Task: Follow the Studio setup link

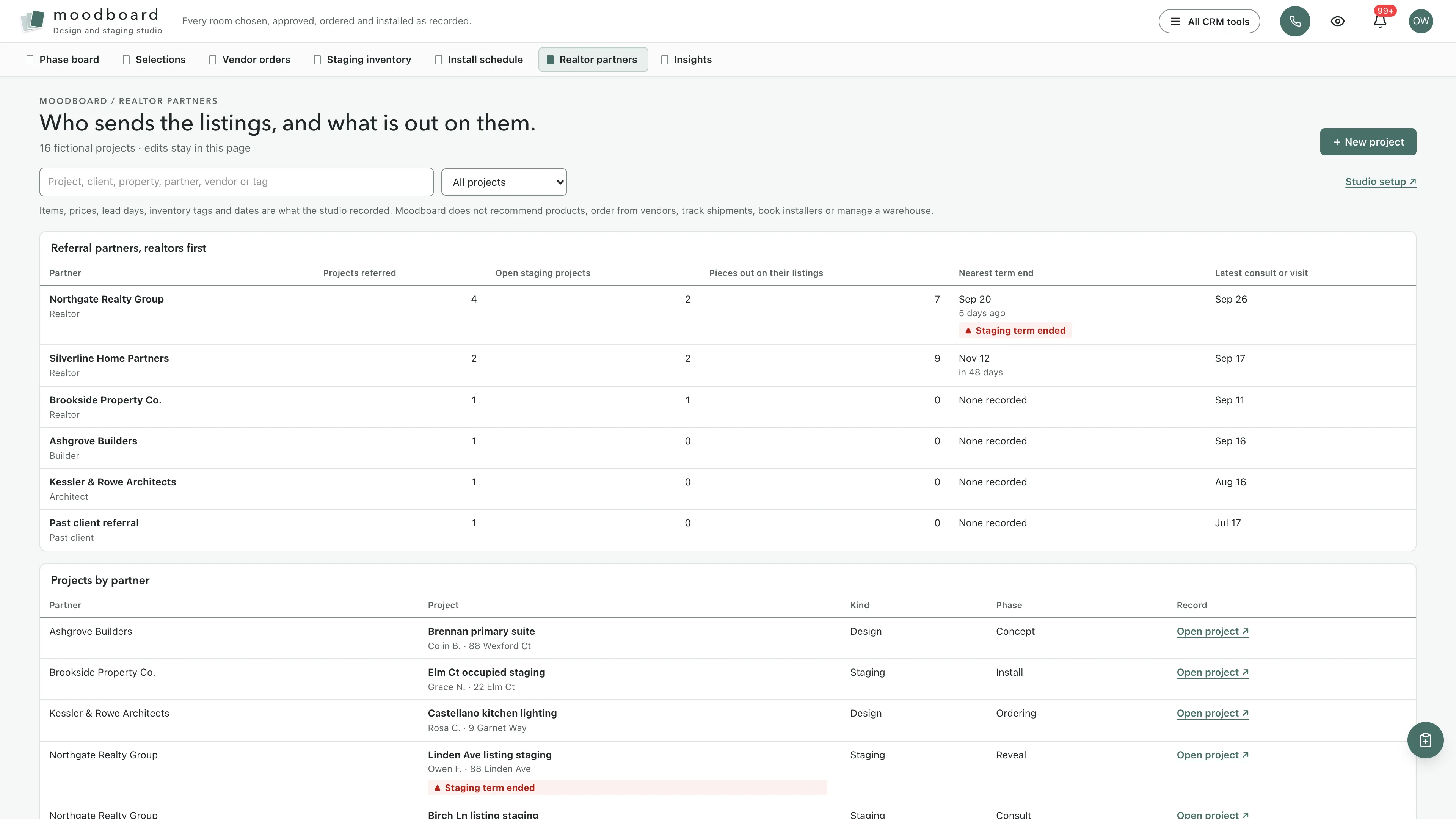Action: pos(1380,182)
